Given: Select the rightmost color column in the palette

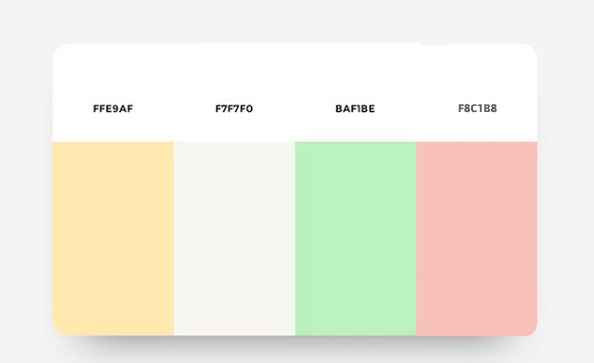Looking at the screenshot, I should [x=477, y=239].
